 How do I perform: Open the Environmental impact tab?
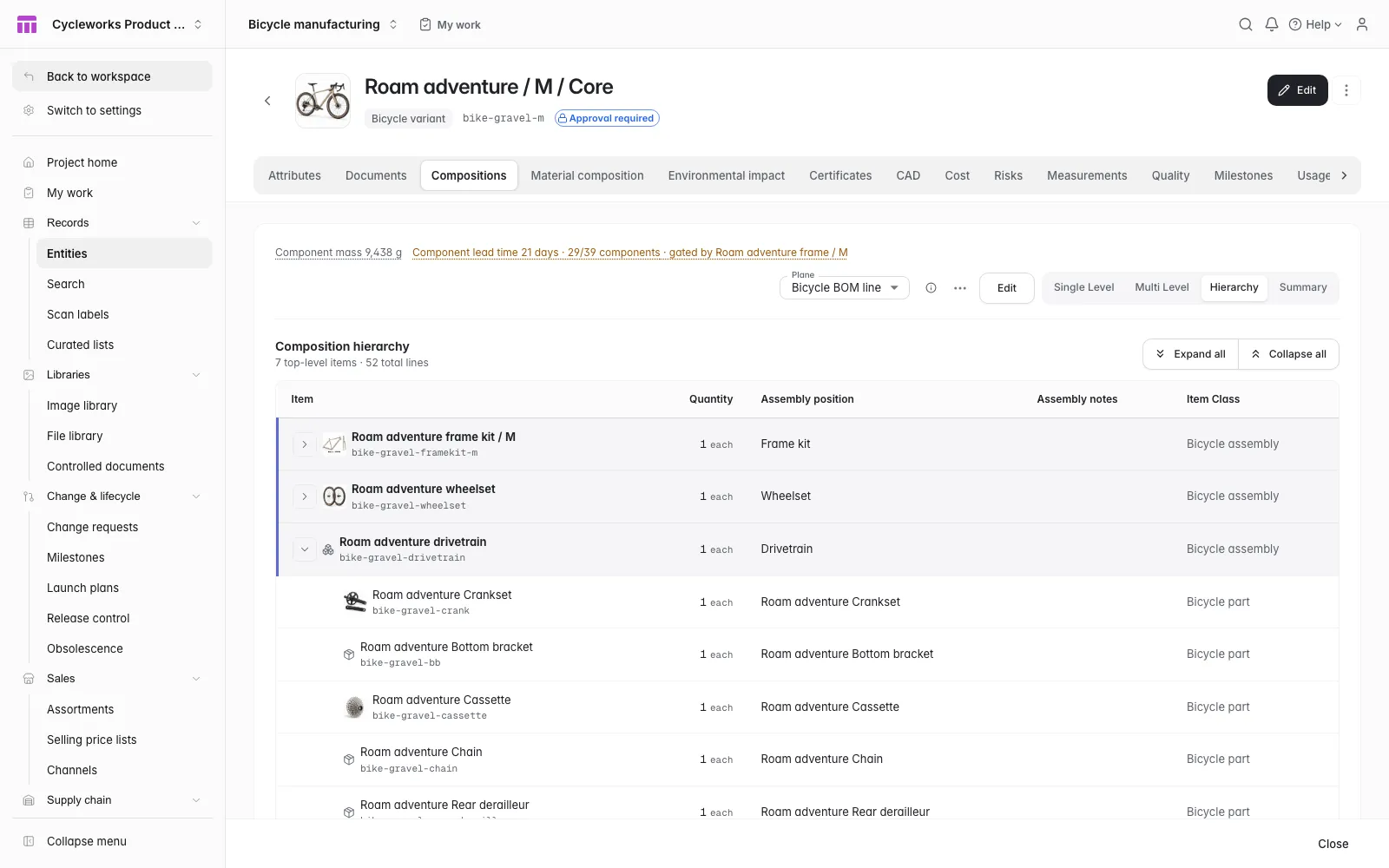point(727,175)
